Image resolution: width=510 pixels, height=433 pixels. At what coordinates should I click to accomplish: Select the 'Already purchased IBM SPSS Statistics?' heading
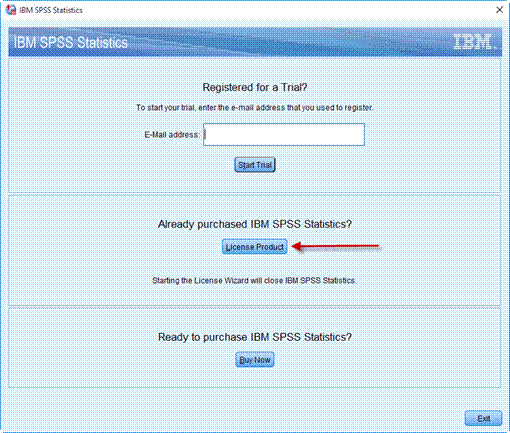255,224
